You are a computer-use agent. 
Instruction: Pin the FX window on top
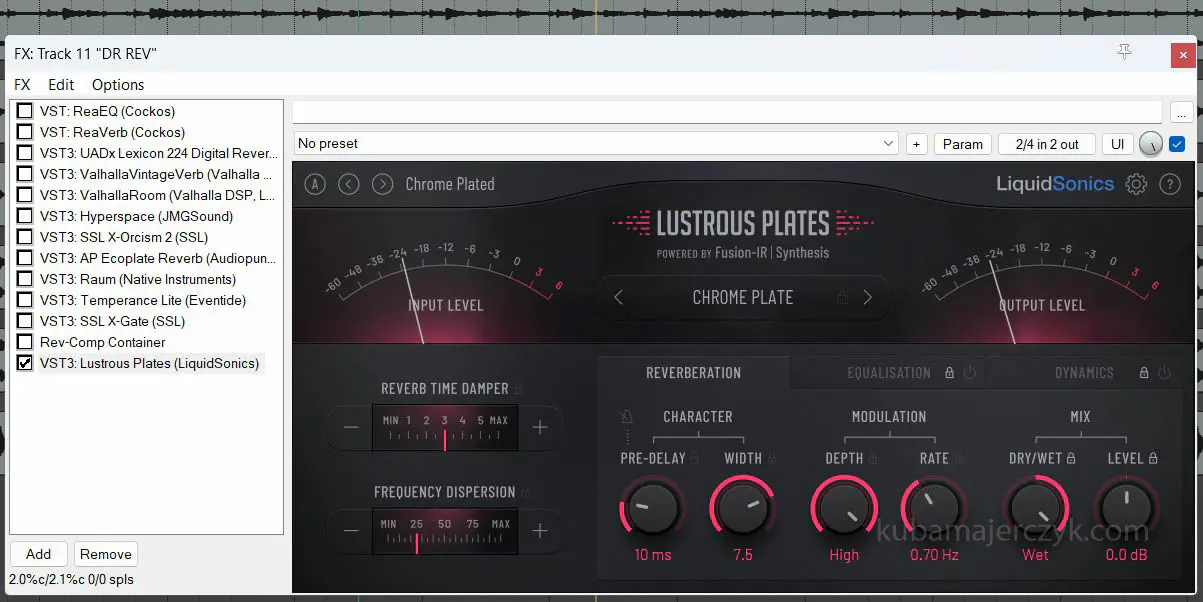pyautogui.click(x=1125, y=53)
